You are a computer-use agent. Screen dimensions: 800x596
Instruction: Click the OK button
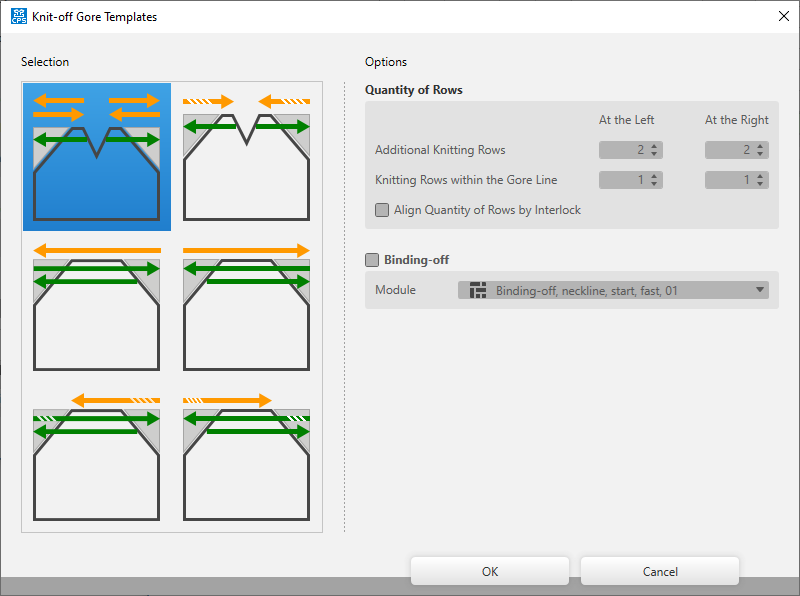[489, 572]
